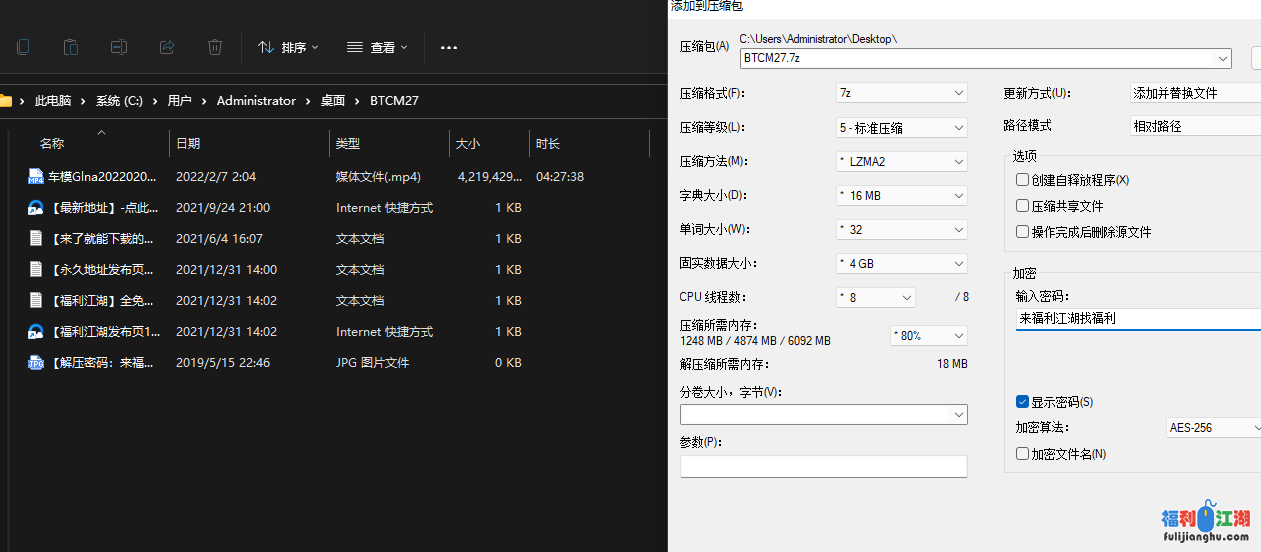Toggle the 显示密码 checkbox
Image resolution: width=1261 pixels, height=552 pixels.
1022,402
